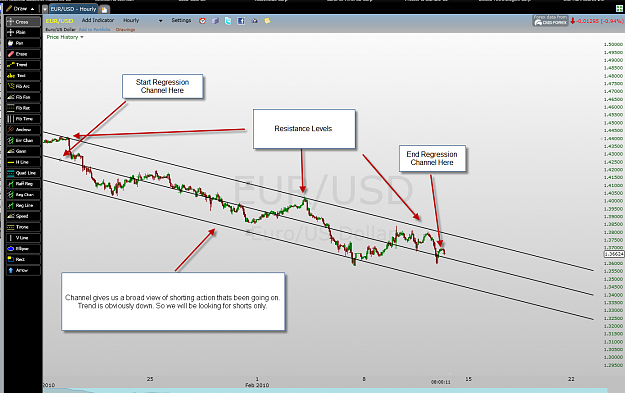The height and width of the screenshot is (393, 625).
Task: Pick the Reg Line tool
Action: coord(23,205)
